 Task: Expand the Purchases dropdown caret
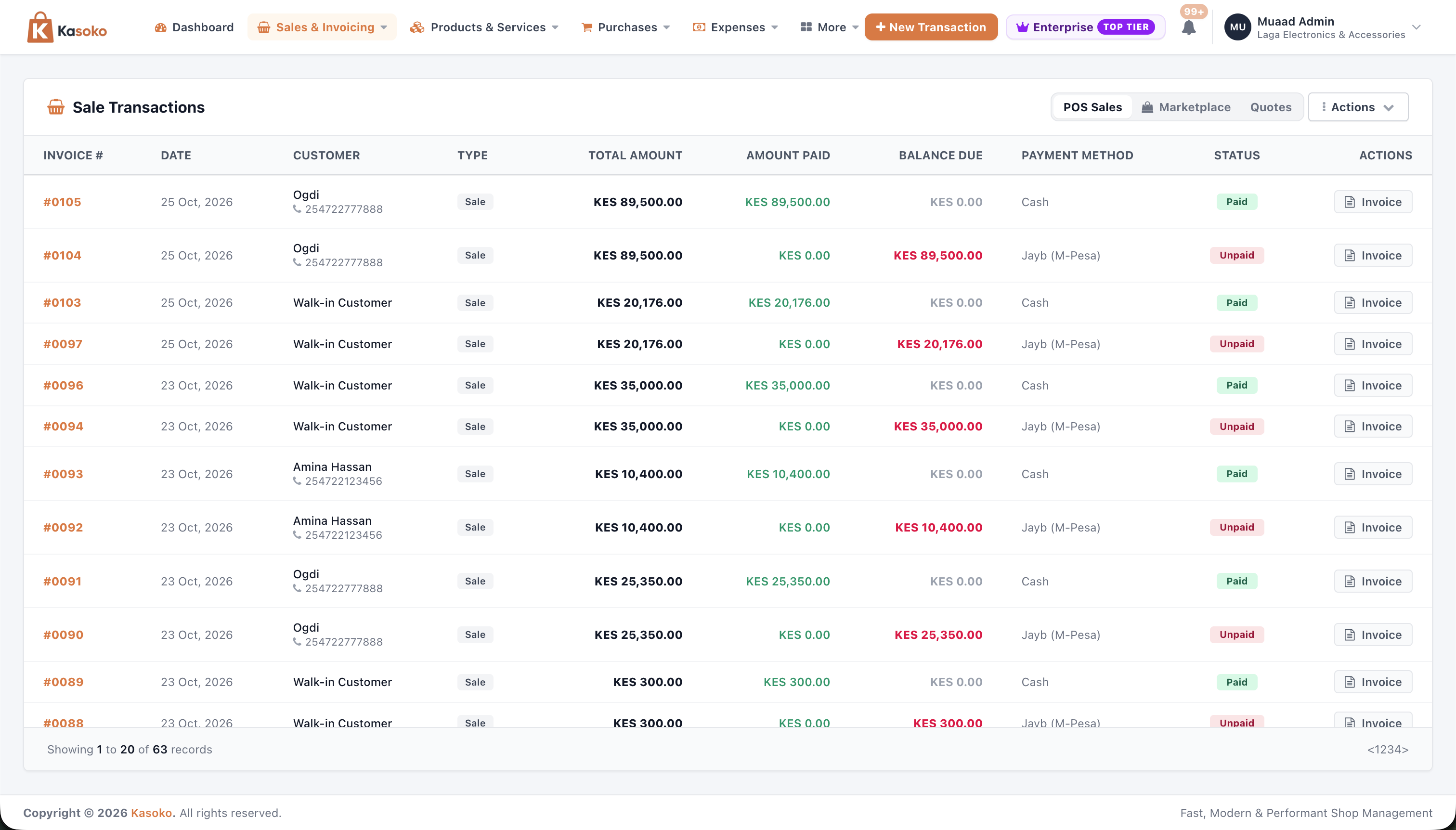click(666, 28)
